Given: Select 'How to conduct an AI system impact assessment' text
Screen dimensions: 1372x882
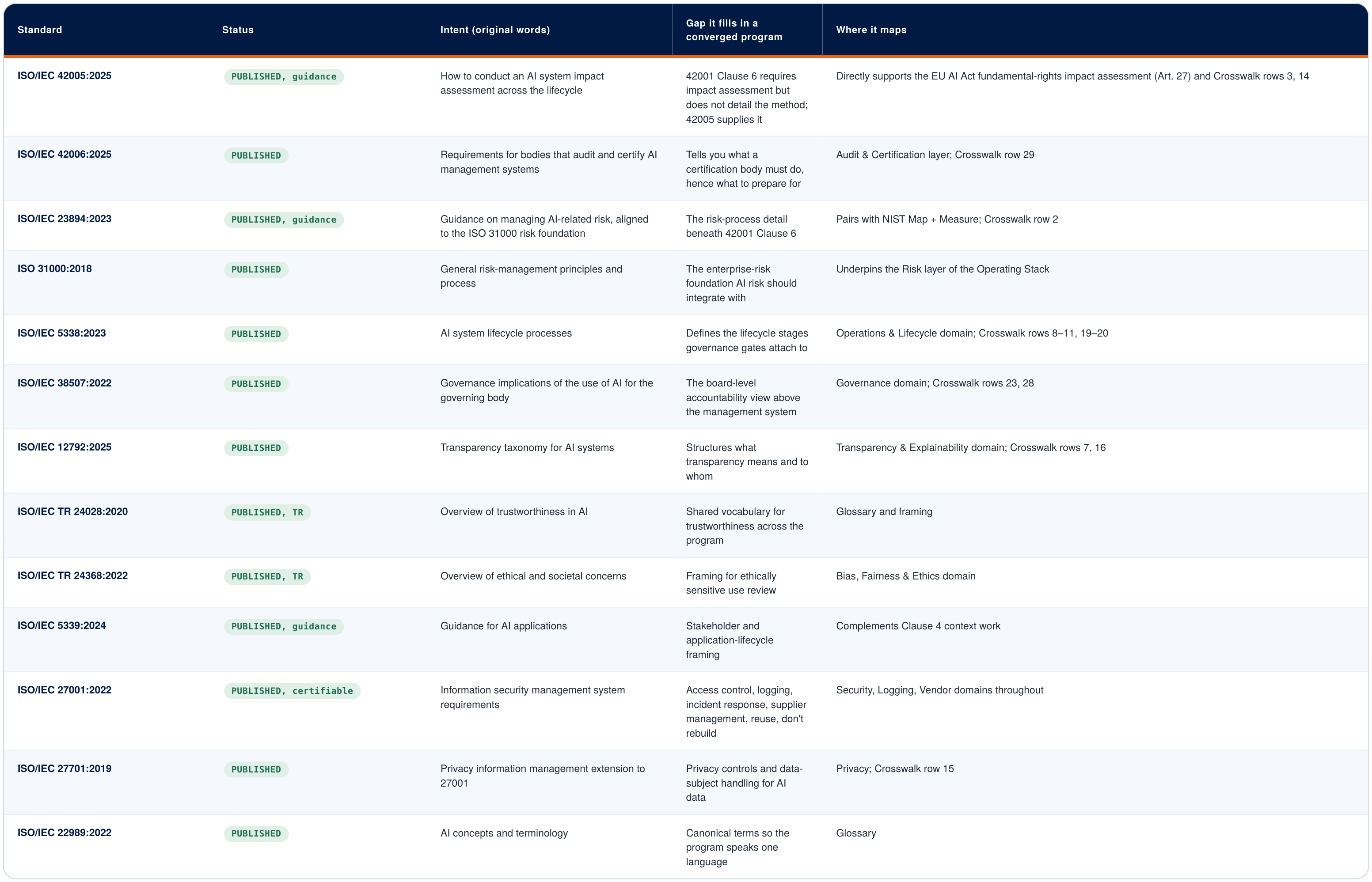Looking at the screenshot, I should [522, 83].
